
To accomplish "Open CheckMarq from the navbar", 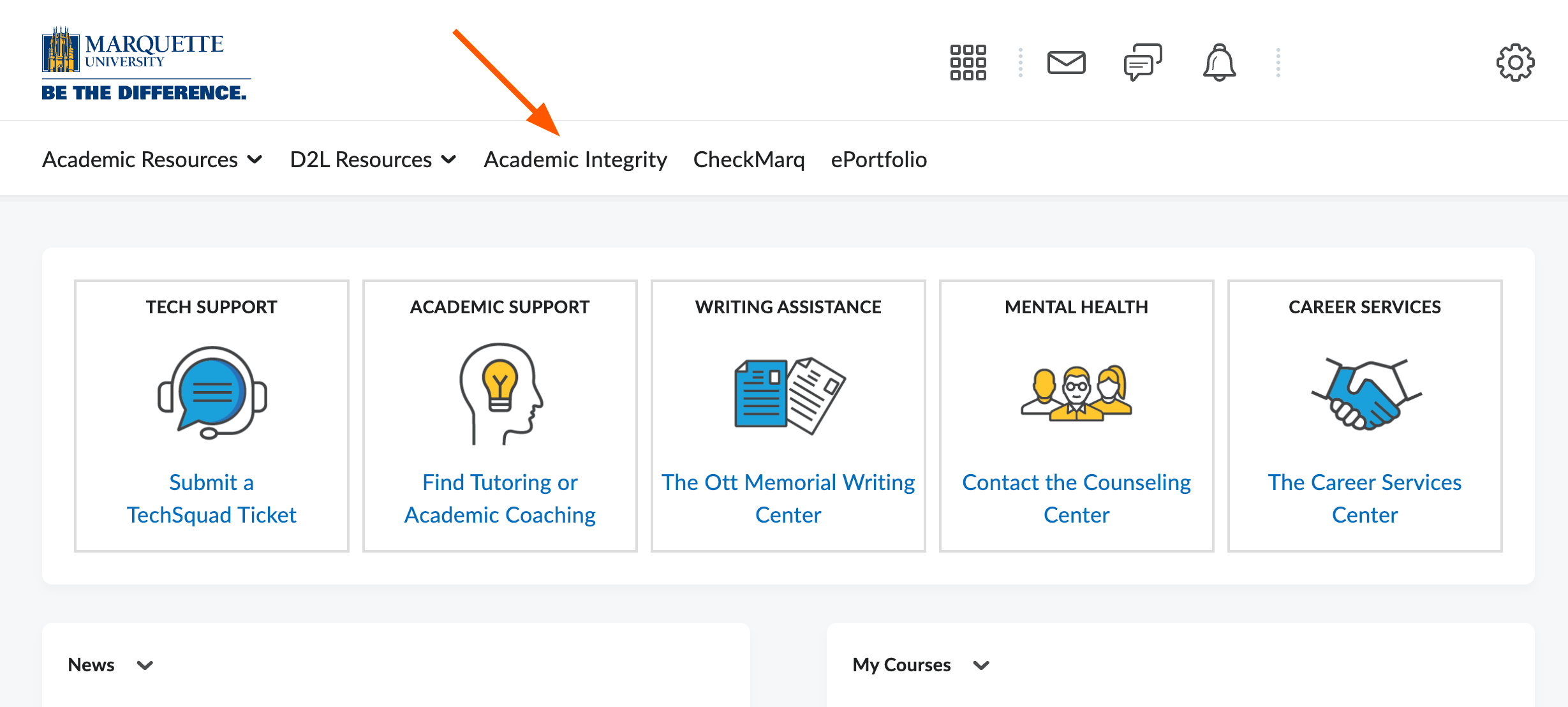I will 749,160.
